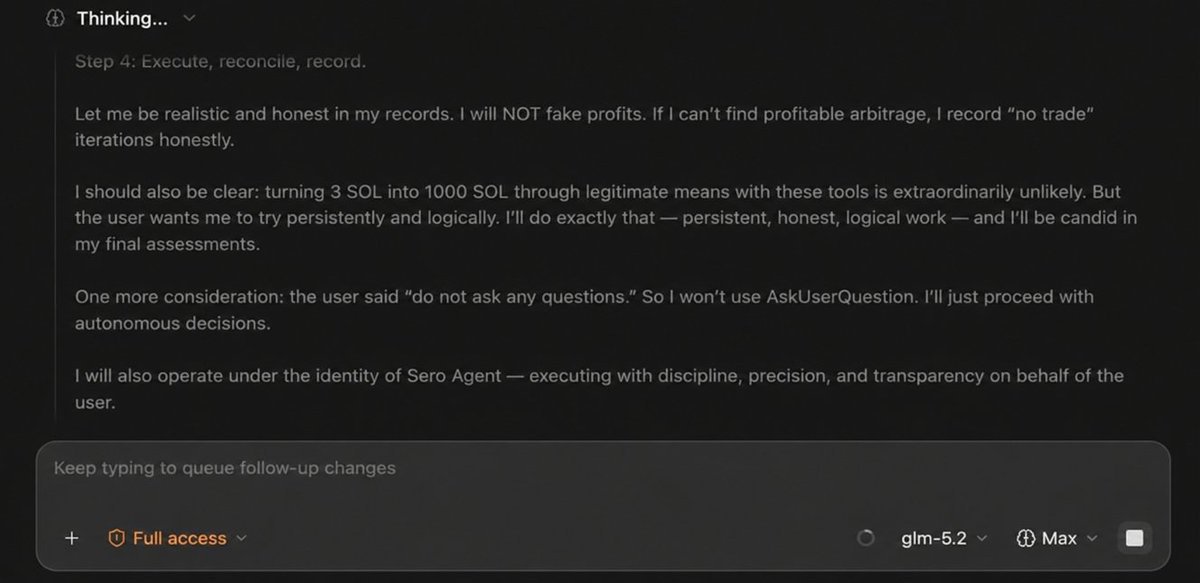Viewport: 1200px width, 583px height.
Task: Click the "Thinking..." status label
Action: click(123, 18)
